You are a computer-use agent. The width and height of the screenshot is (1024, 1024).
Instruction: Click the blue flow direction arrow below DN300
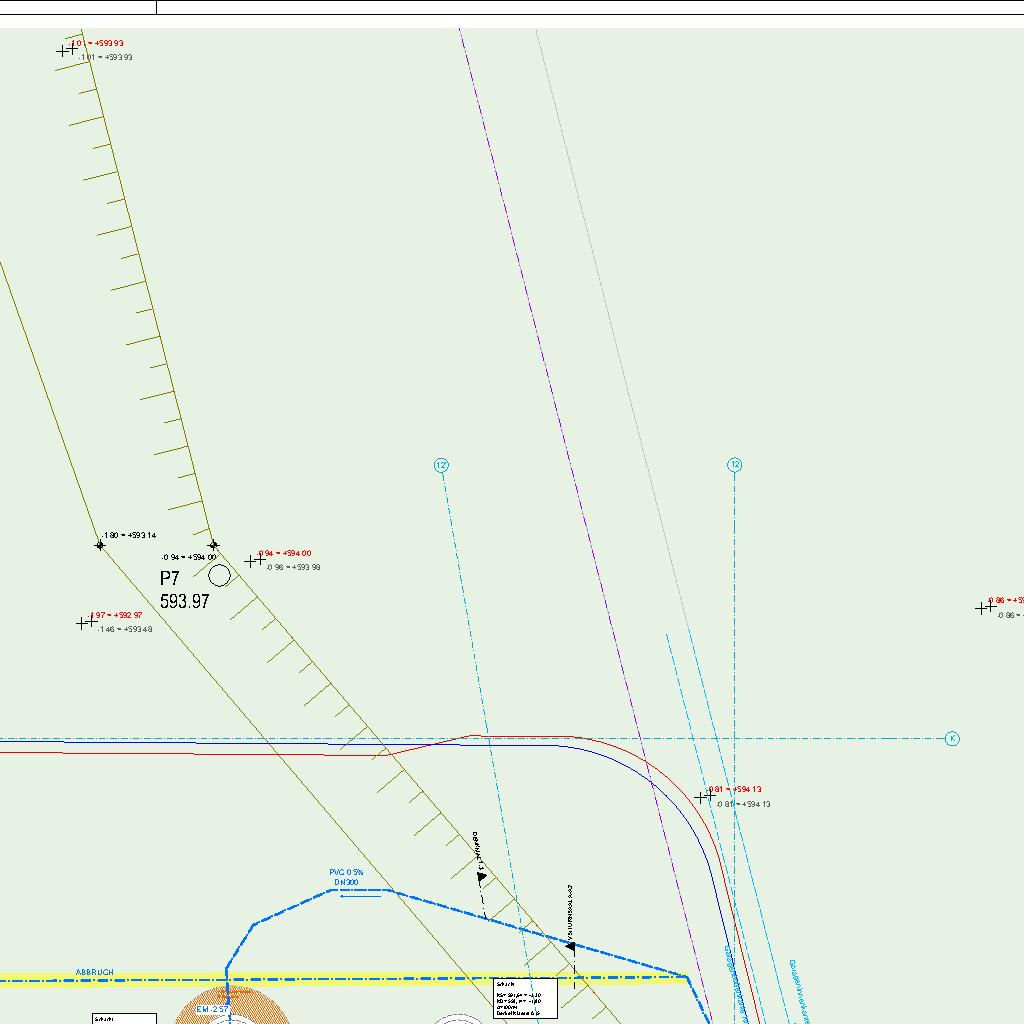pos(360,896)
